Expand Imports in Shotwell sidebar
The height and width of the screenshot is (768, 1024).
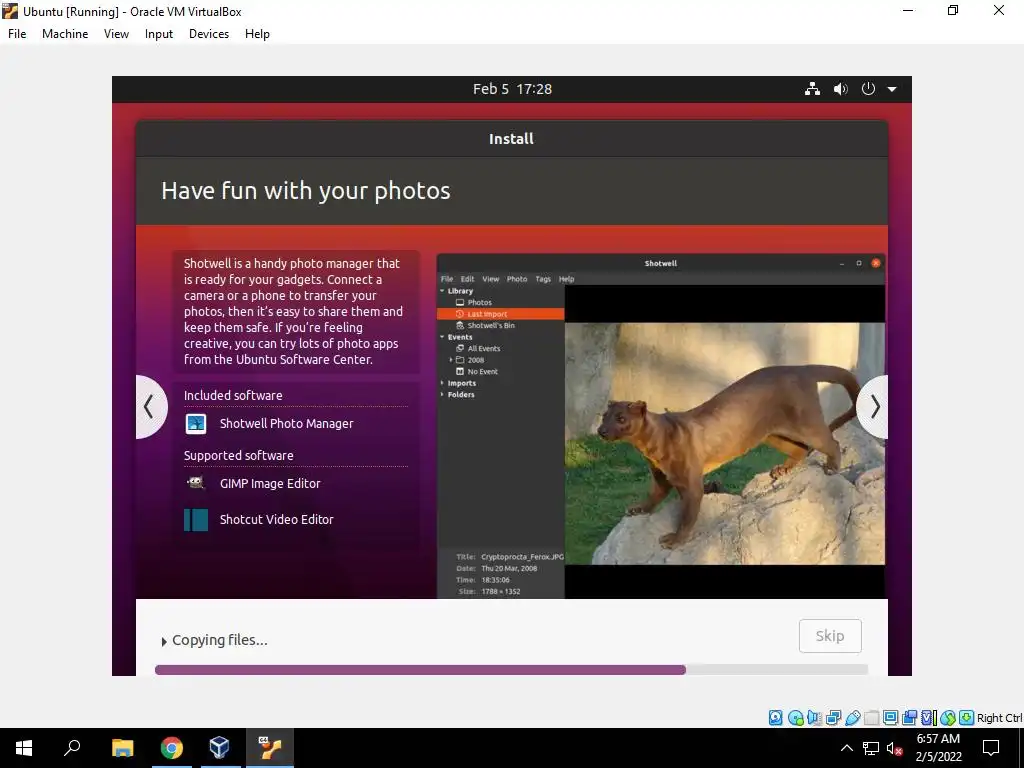(442, 383)
